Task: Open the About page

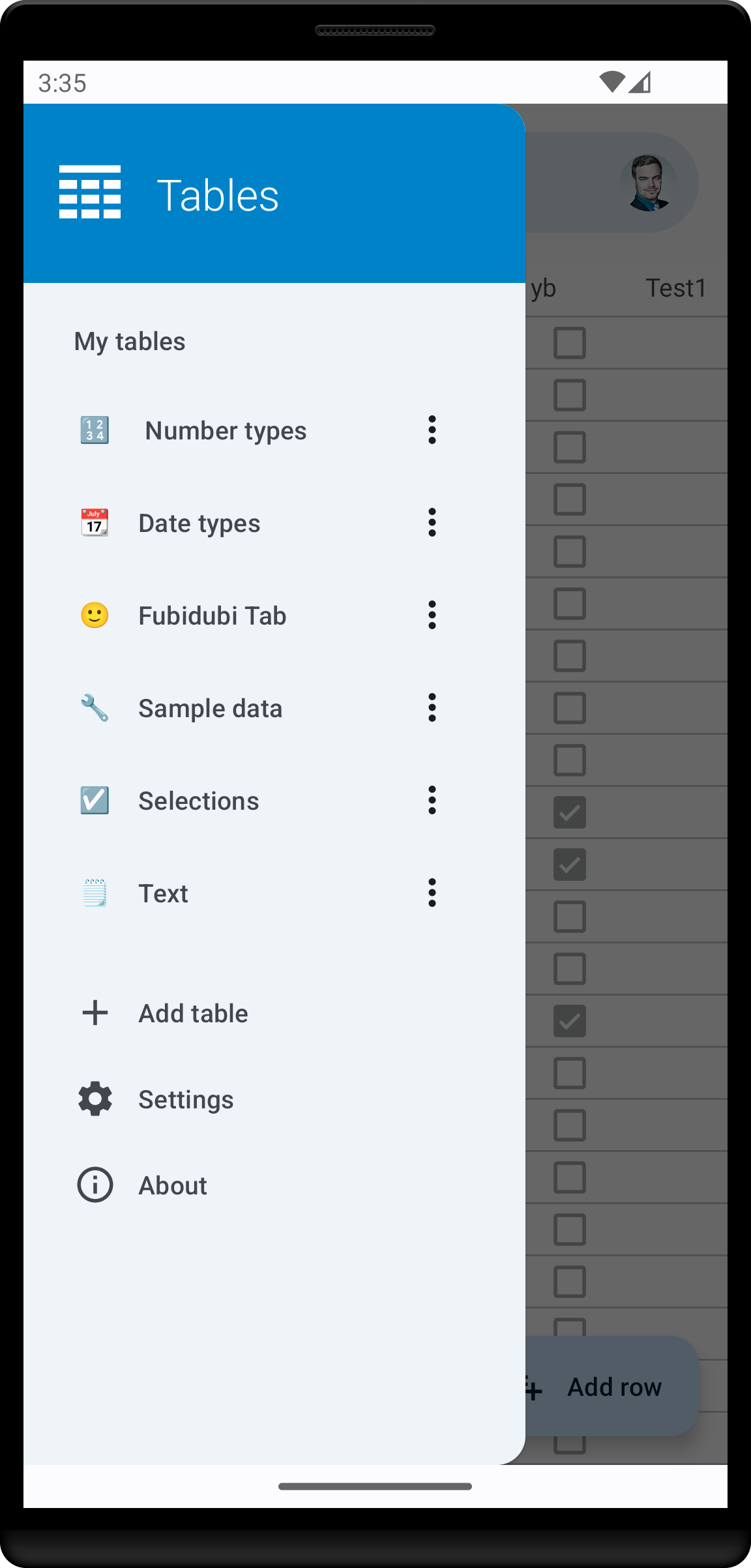Action: [173, 1186]
